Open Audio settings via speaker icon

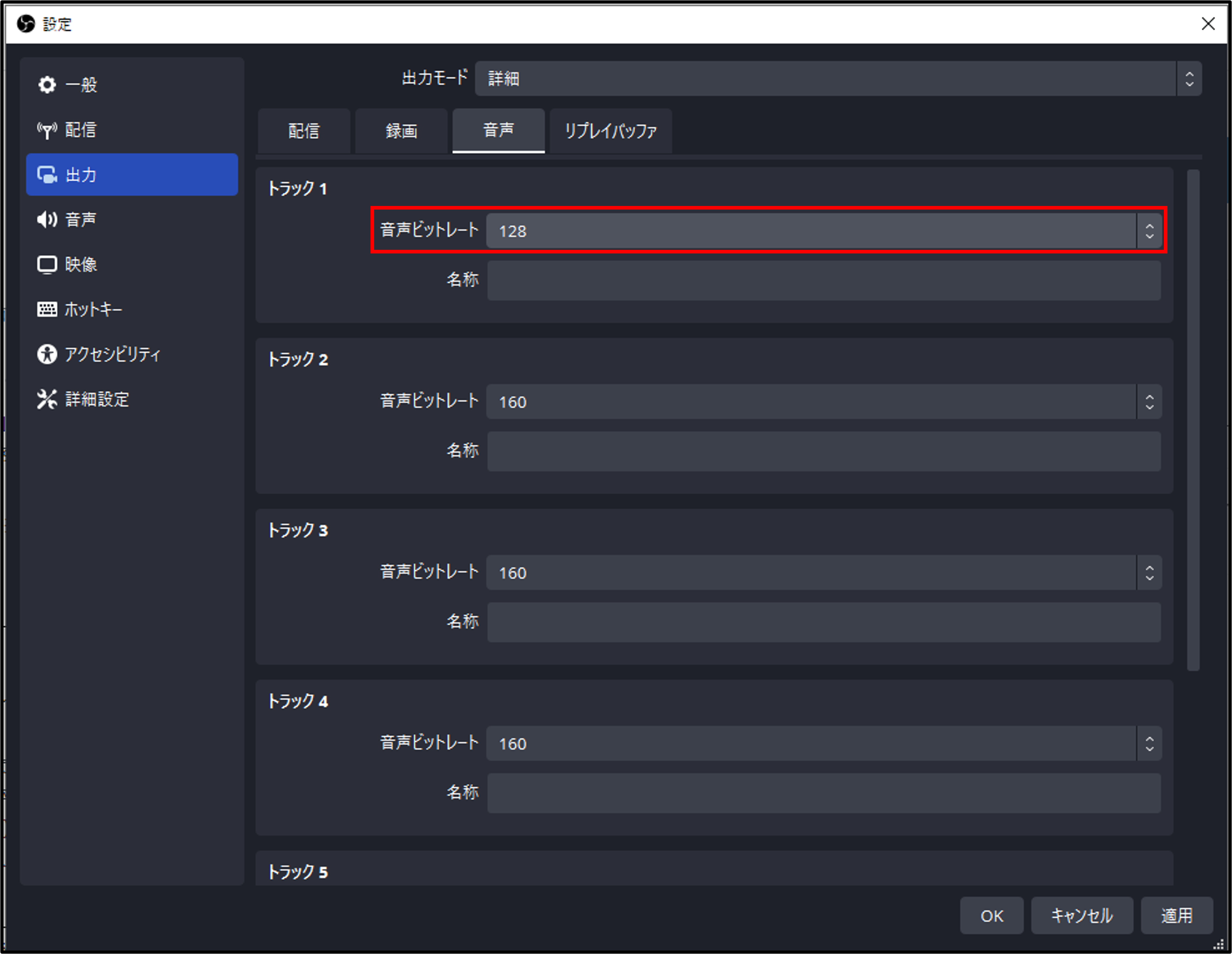[47, 219]
